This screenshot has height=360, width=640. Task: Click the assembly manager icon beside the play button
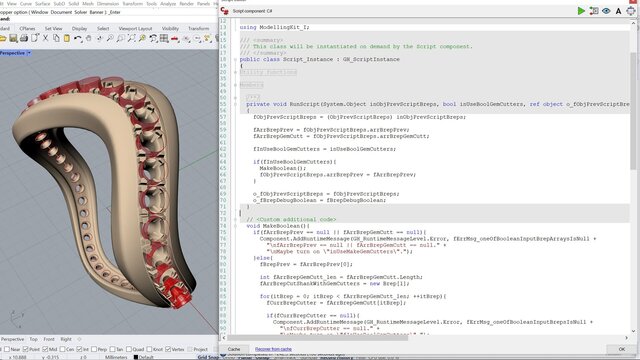point(594,11)
